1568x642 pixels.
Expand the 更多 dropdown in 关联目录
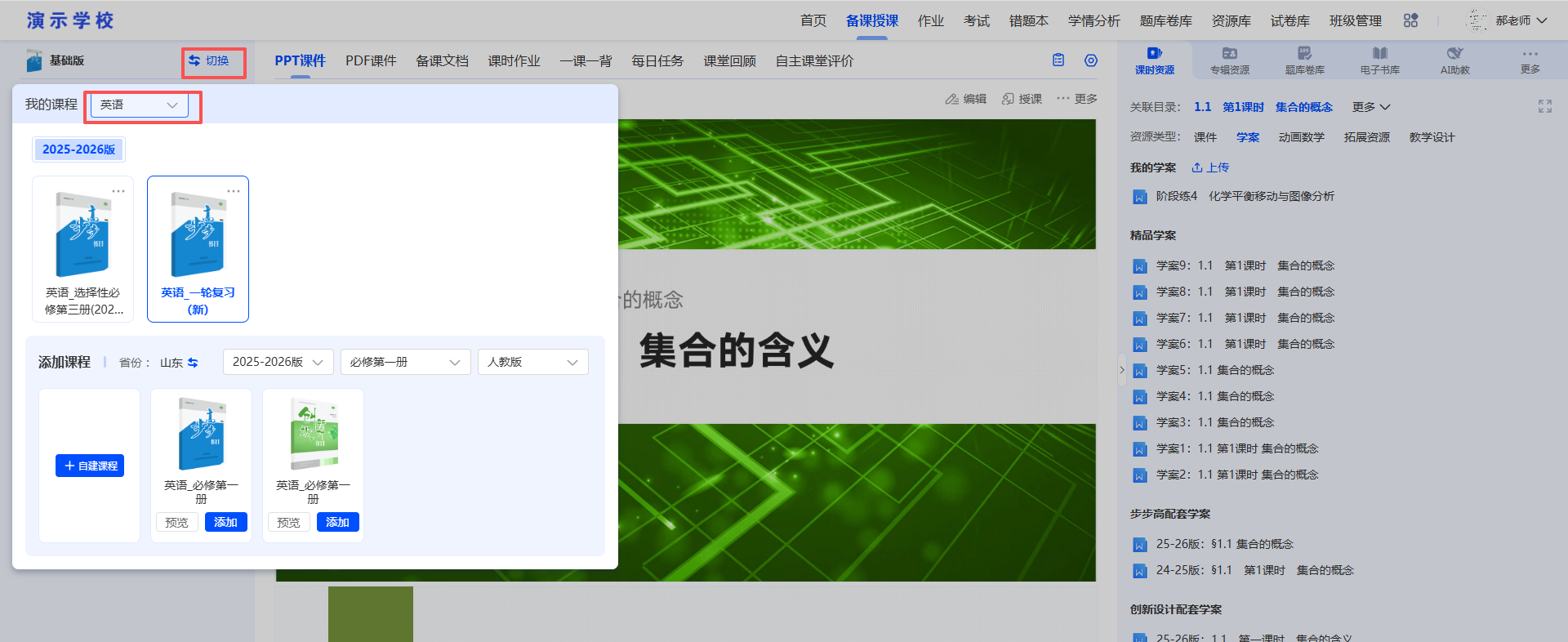pyautogui.click(x=1370, y=107)
